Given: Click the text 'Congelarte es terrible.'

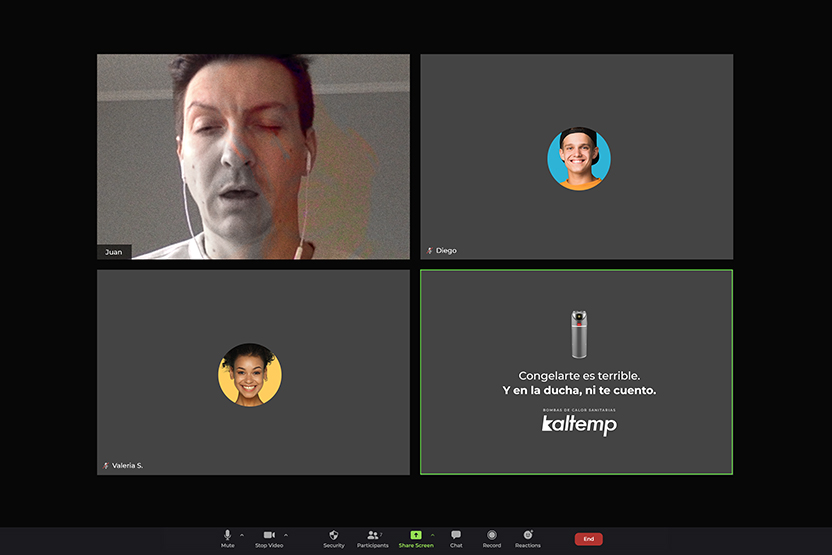Looking at the screenshot, I should (x=579, y=376).
